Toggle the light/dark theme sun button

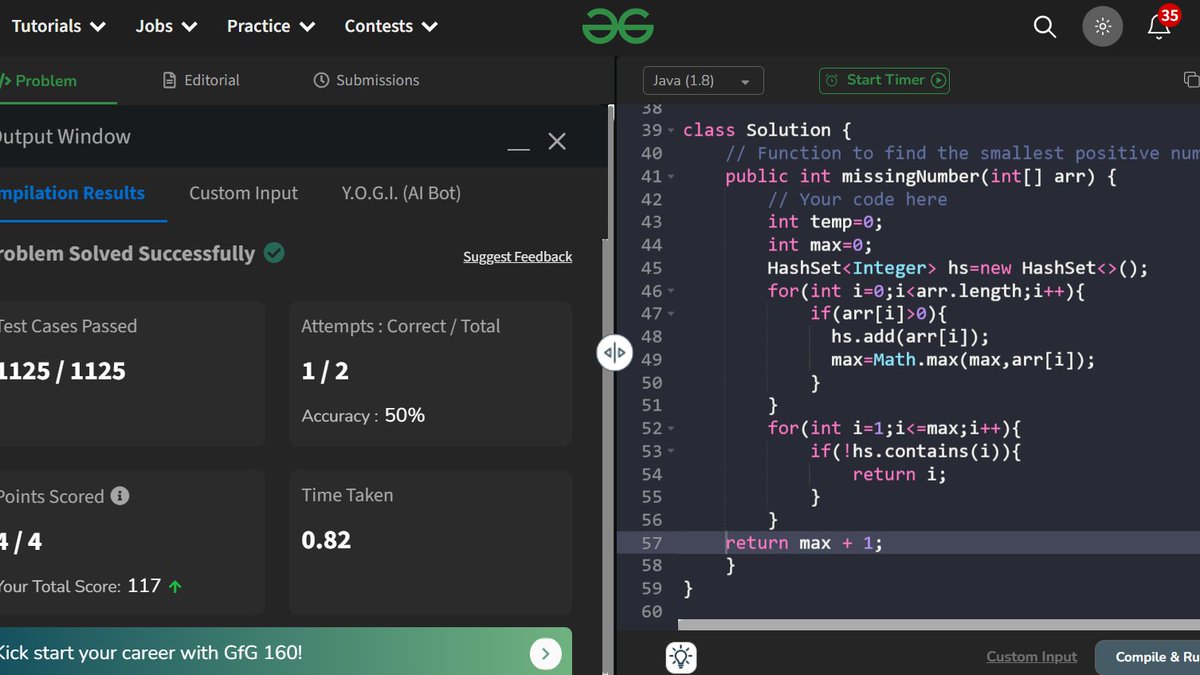(x=1102, y=27)
